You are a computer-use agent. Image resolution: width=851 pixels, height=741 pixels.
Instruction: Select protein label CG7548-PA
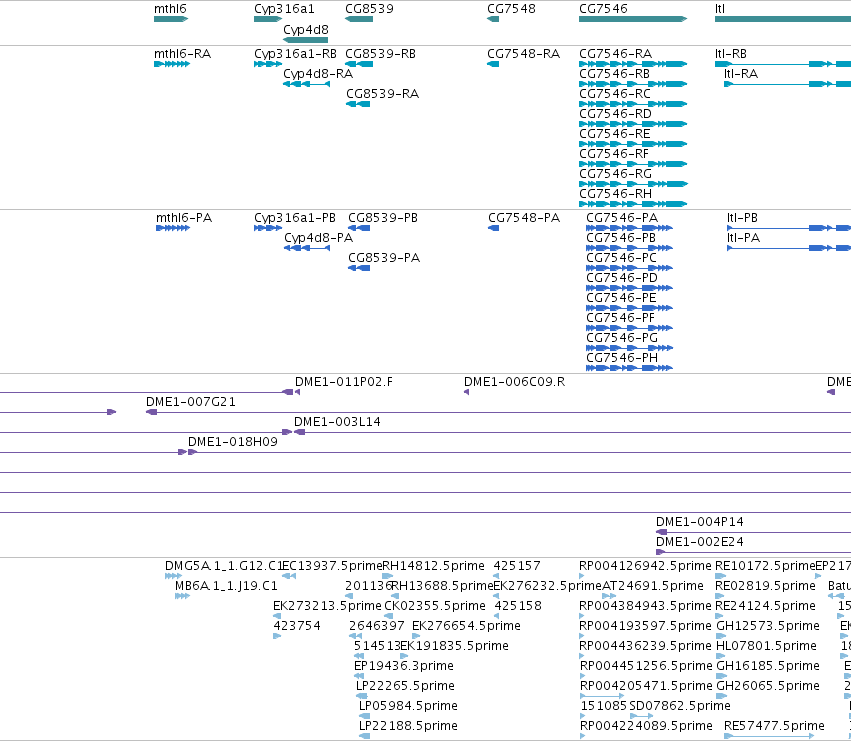click(x=524, y=218)
